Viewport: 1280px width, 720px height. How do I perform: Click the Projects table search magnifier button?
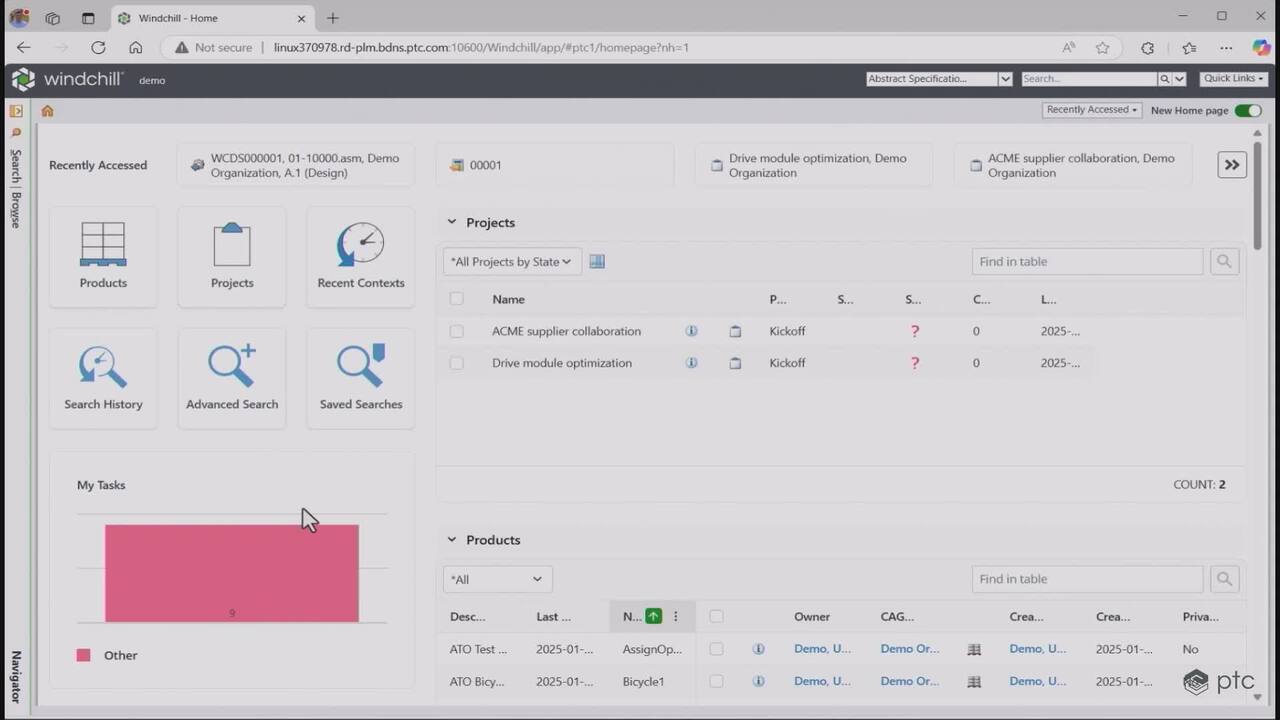click(1224, 262)
